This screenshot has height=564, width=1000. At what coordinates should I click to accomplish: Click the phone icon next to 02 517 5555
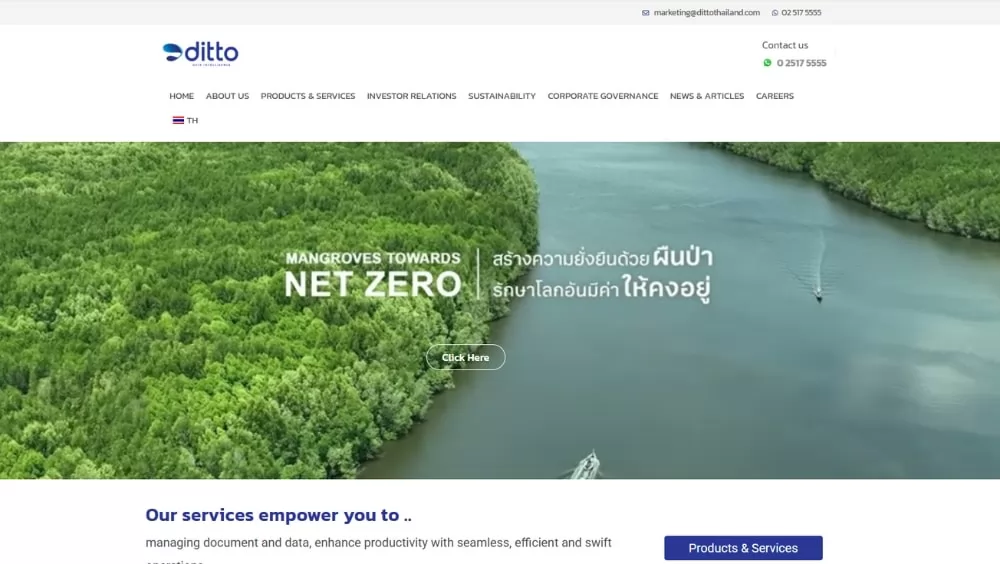775,13
